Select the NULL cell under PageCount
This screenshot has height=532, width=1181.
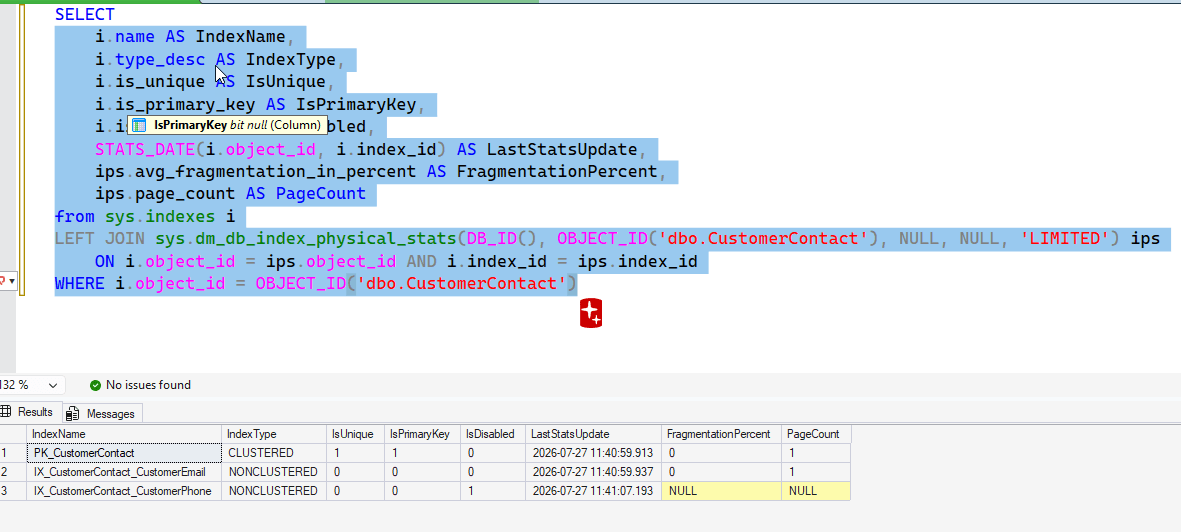coord(816,491)
